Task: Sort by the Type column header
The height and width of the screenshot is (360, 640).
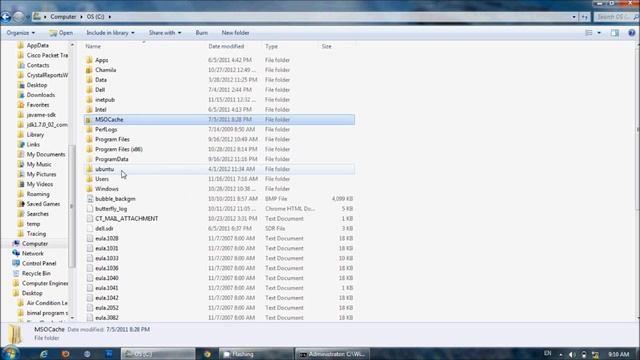Action: click(x=271, y=47)
